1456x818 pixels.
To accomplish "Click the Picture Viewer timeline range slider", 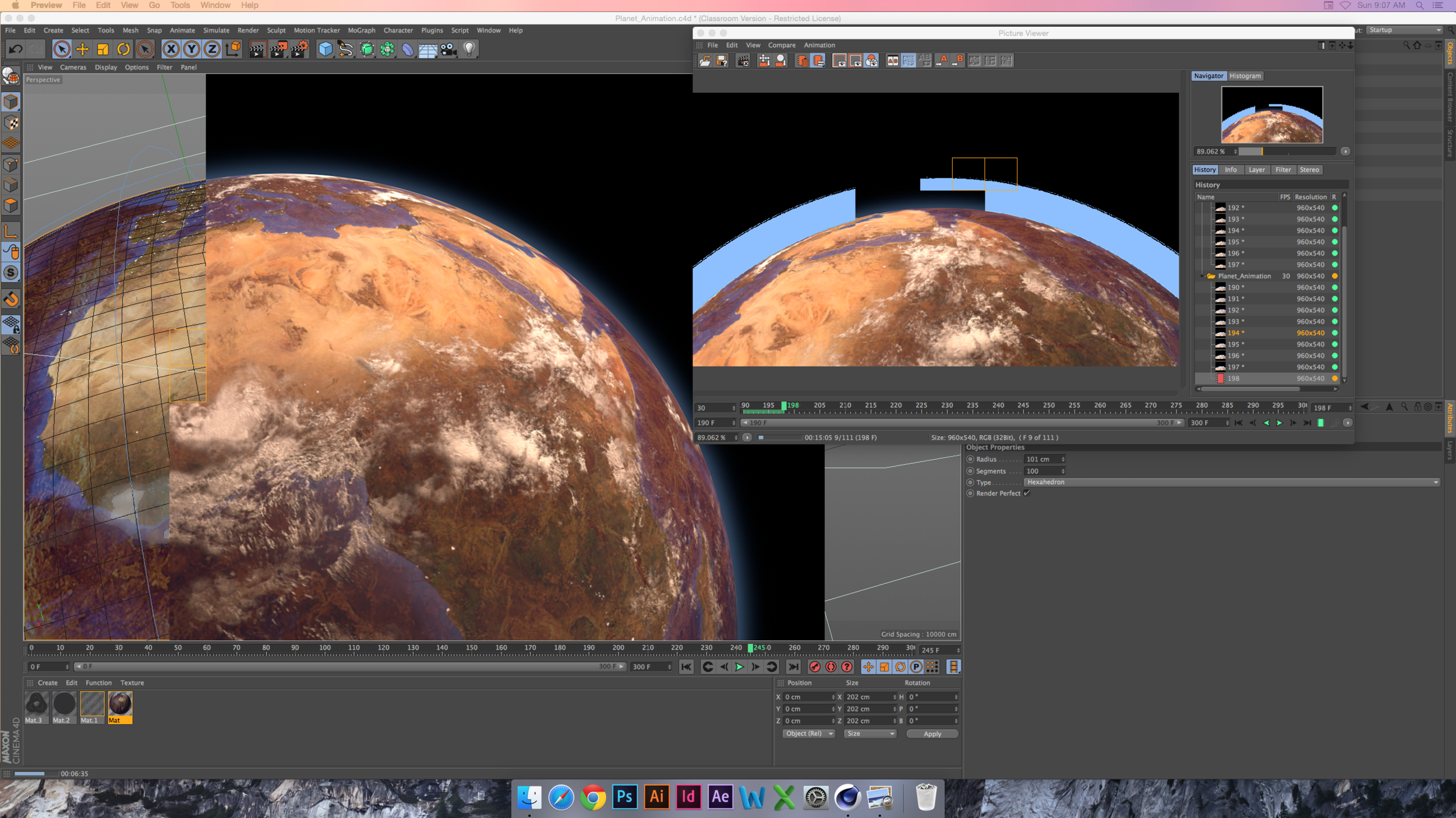I will 963,423.
